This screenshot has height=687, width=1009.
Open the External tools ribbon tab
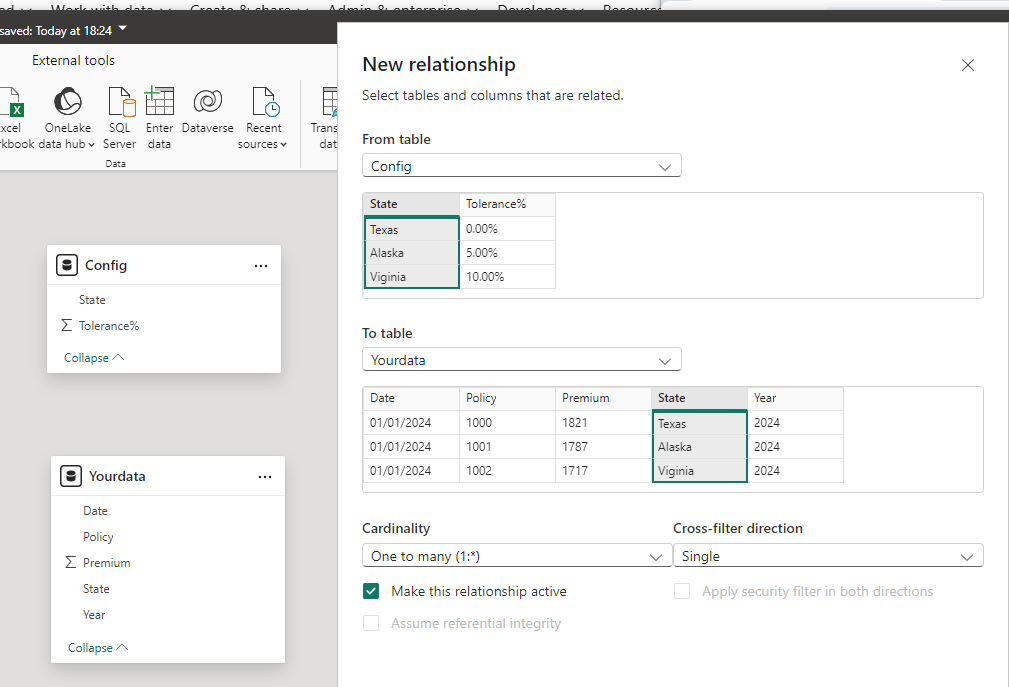click(x=73, y=60)
